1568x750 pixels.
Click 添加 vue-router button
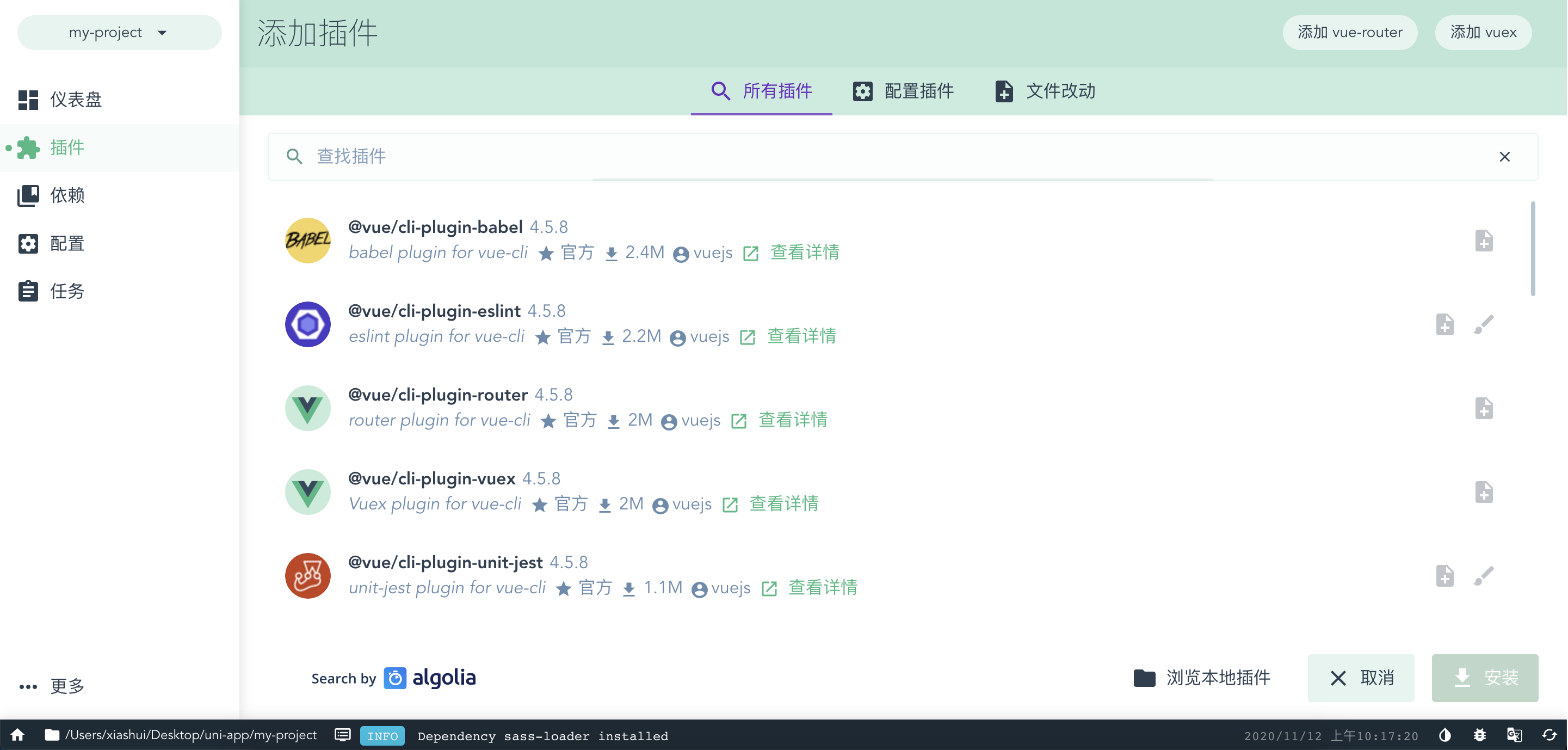tap(1349, 32)
